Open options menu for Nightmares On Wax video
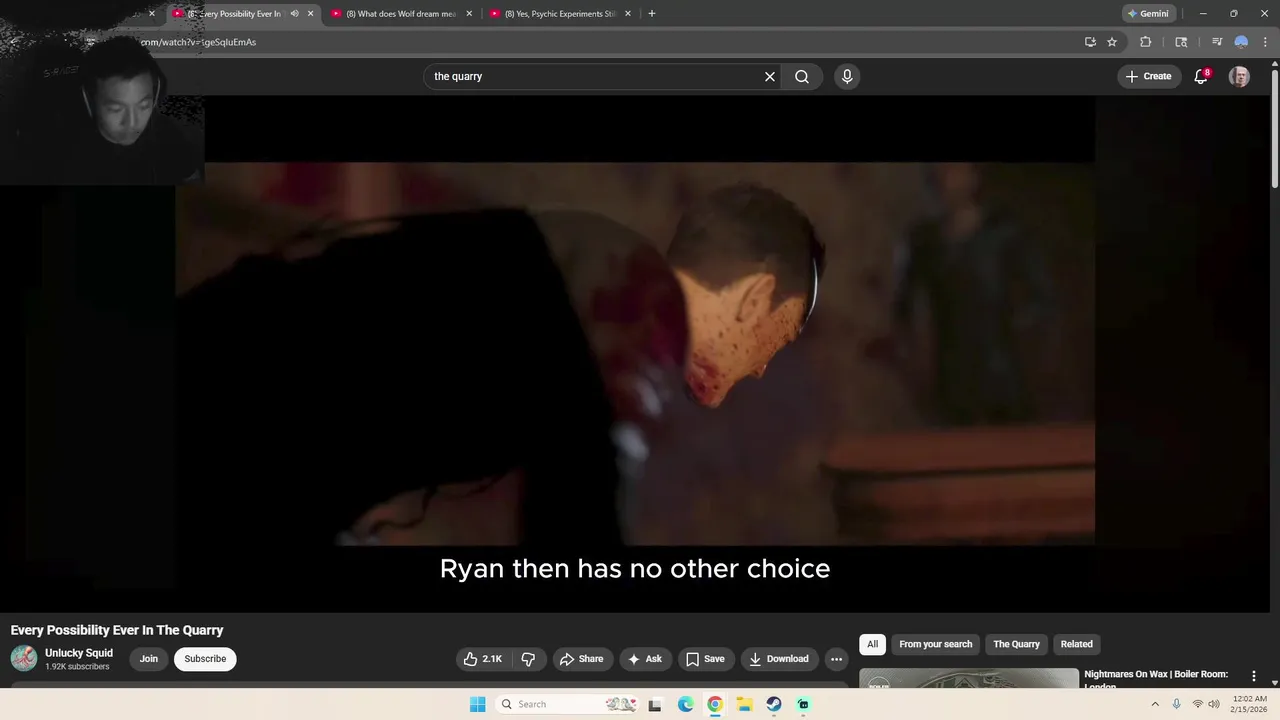The height and width of the screenshot is (720, 1280). pyautogui.click(x=1253, y=676)
